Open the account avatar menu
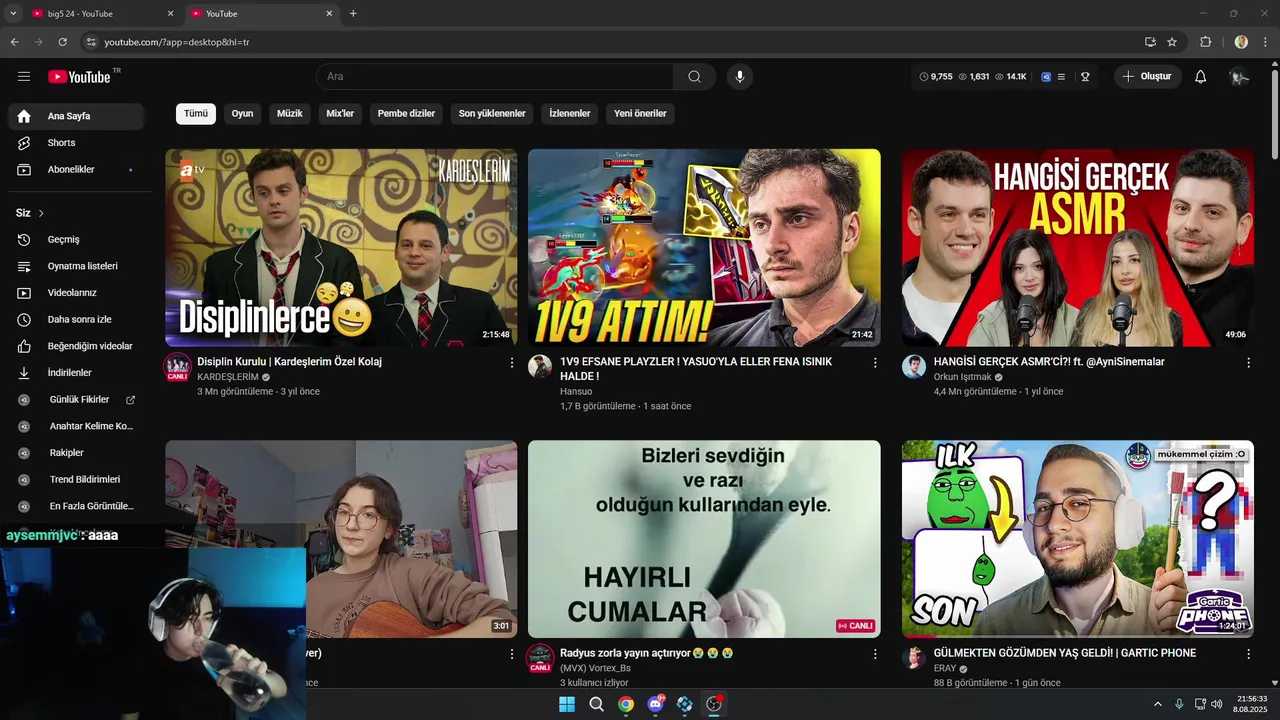The width and height of the screenshot is (1280, 720). point(1240,77)
